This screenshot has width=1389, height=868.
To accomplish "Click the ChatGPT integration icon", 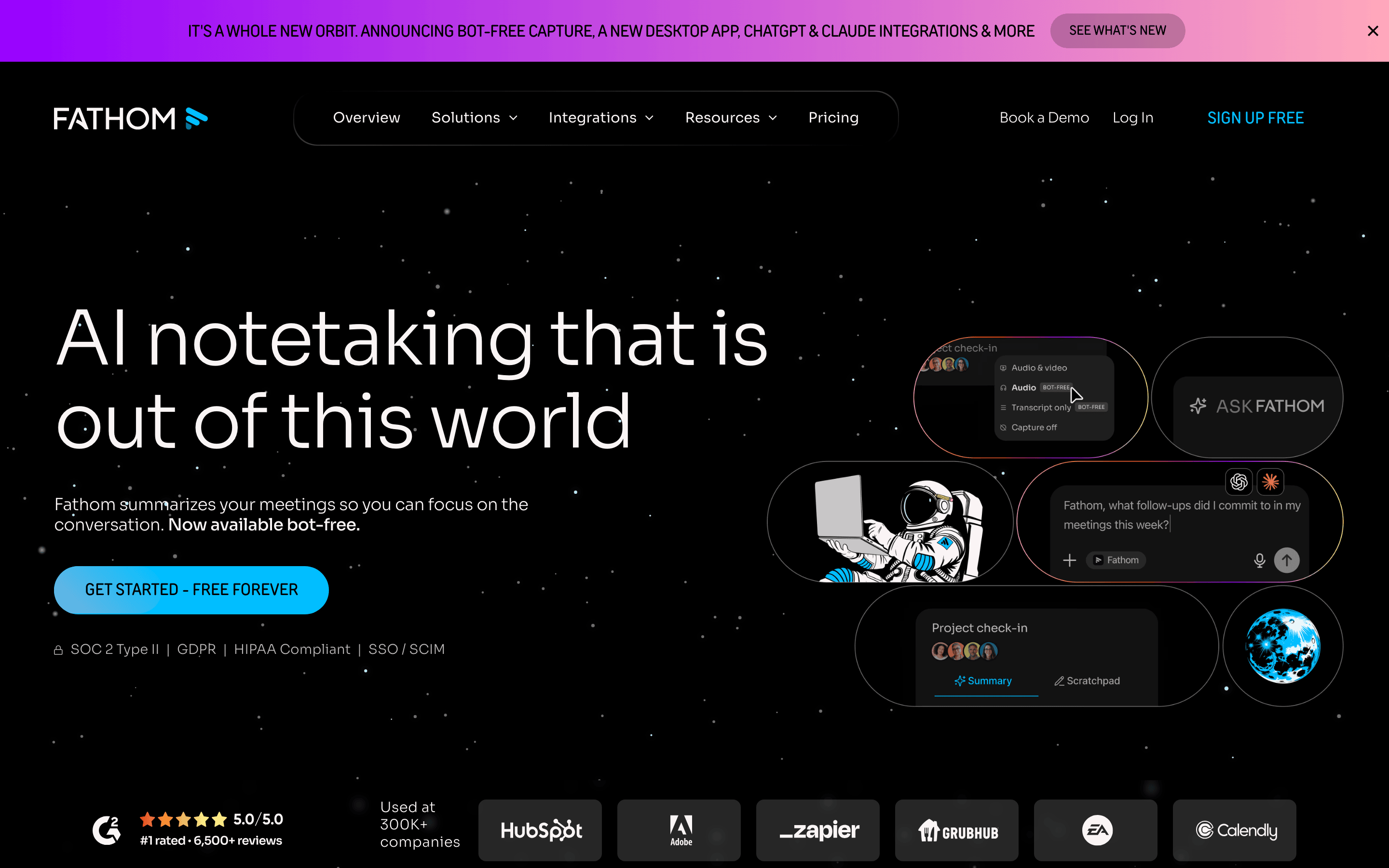I will (1239, 482).
